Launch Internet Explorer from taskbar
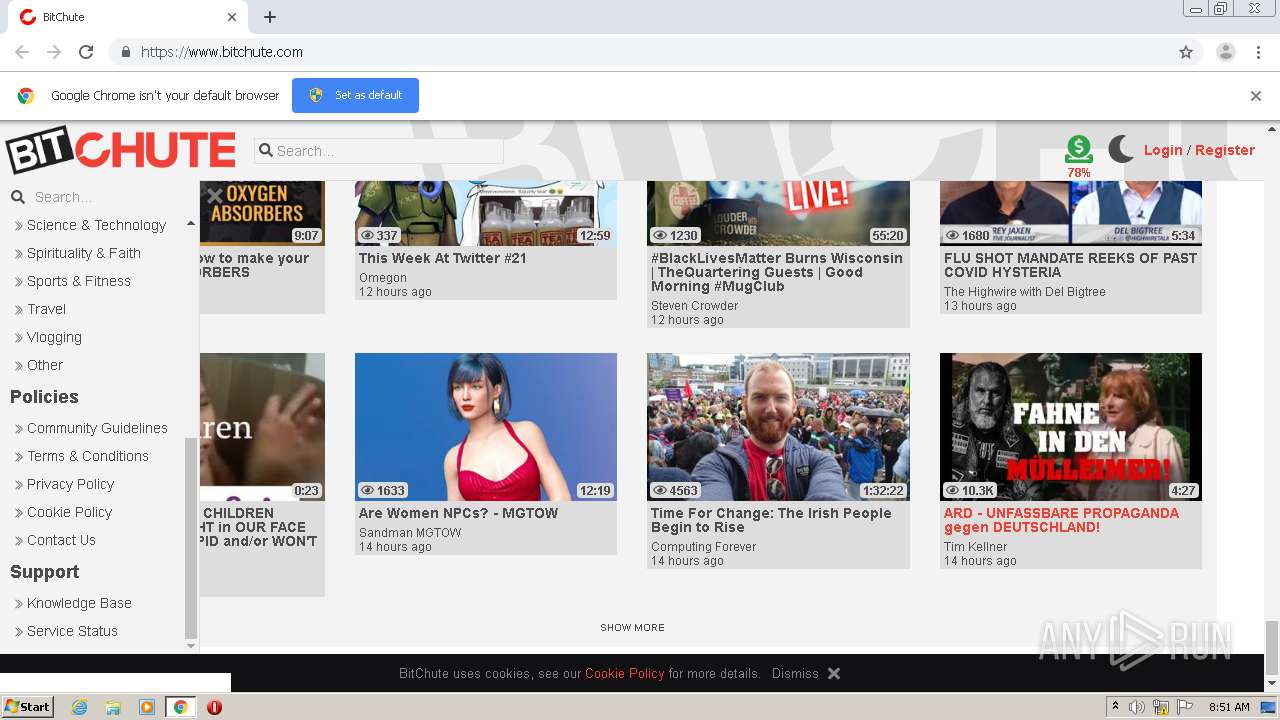1280x720 pixels. [x=79, y=707]
